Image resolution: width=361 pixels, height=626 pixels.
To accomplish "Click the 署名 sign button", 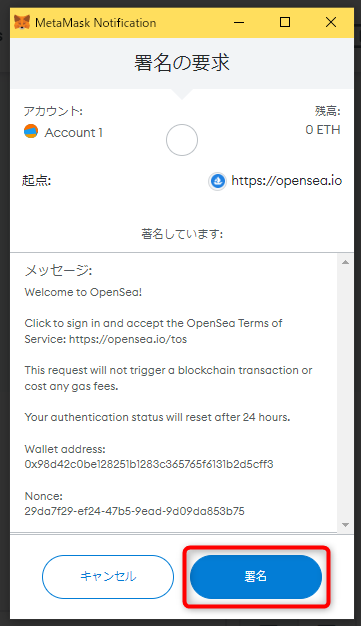I will click(256, 576).
